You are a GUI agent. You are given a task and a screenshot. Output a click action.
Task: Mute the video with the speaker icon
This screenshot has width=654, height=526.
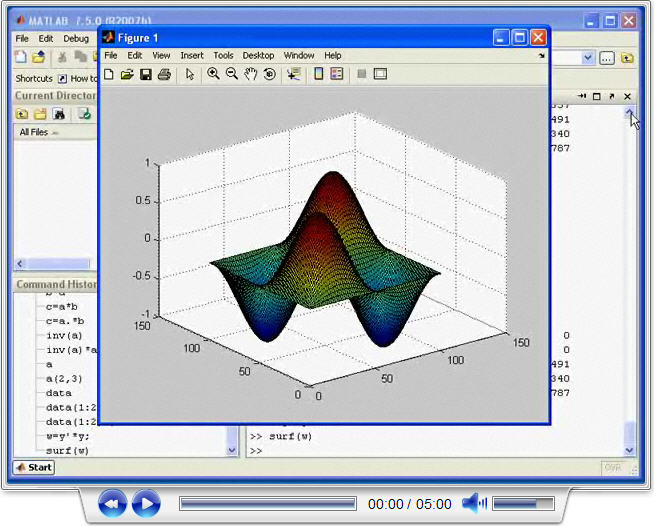point(474,503)
